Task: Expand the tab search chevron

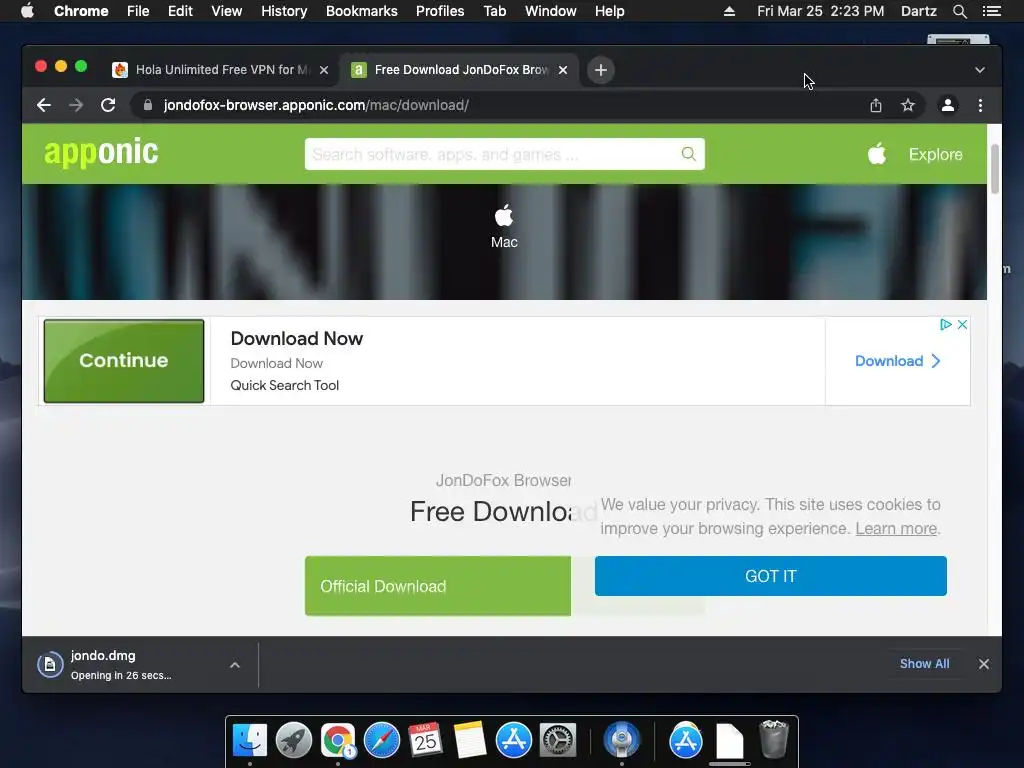Action: tap(980, 70)
